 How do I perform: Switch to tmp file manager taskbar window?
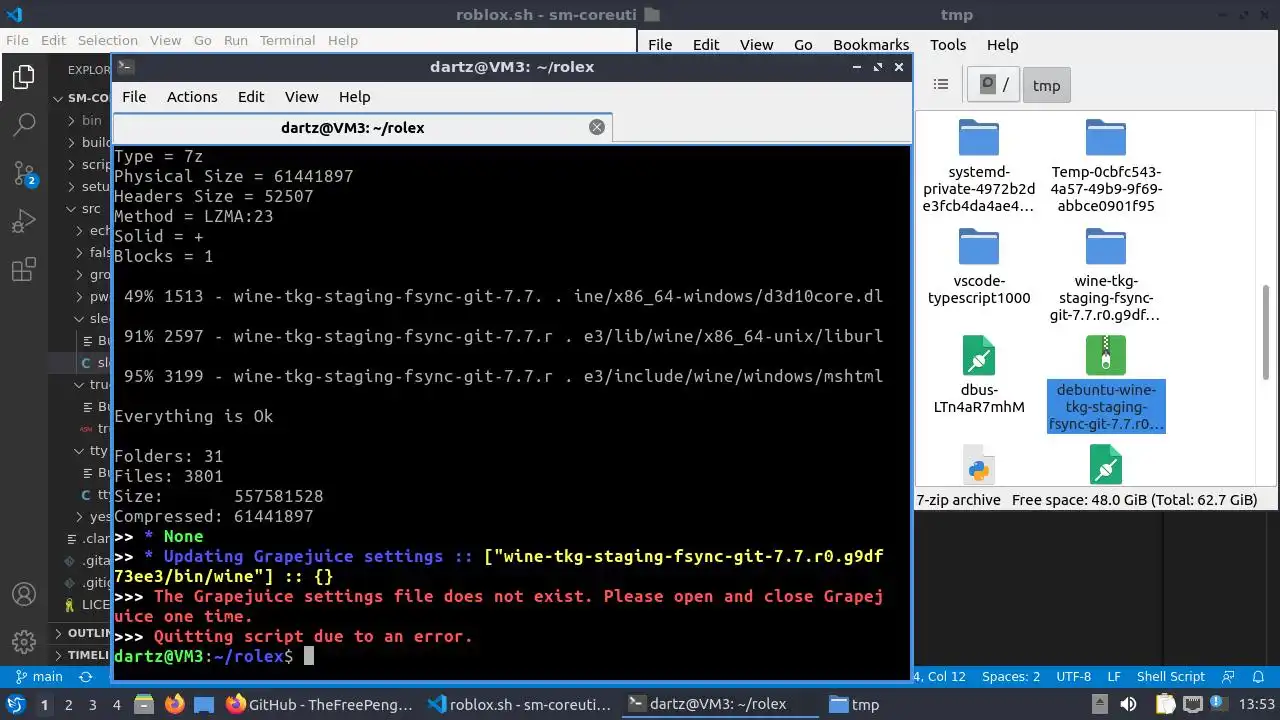click(x=855, y=704)
